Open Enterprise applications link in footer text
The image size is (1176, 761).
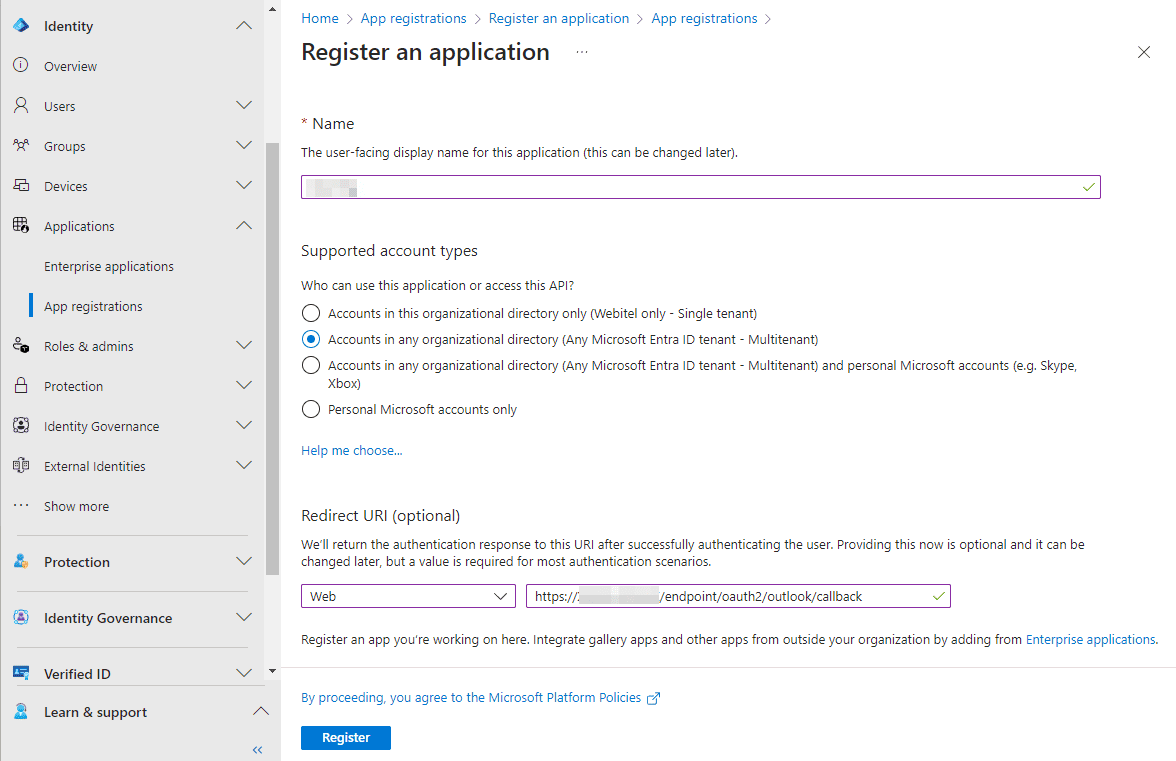tap(1090, 639)
